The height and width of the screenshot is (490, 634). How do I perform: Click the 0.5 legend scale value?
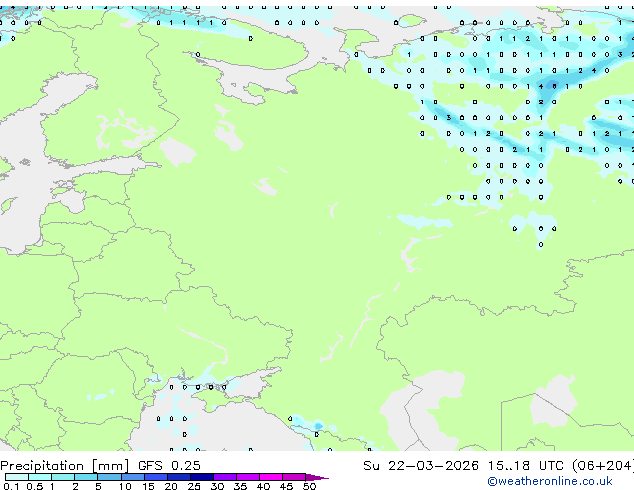coord(34,486)
